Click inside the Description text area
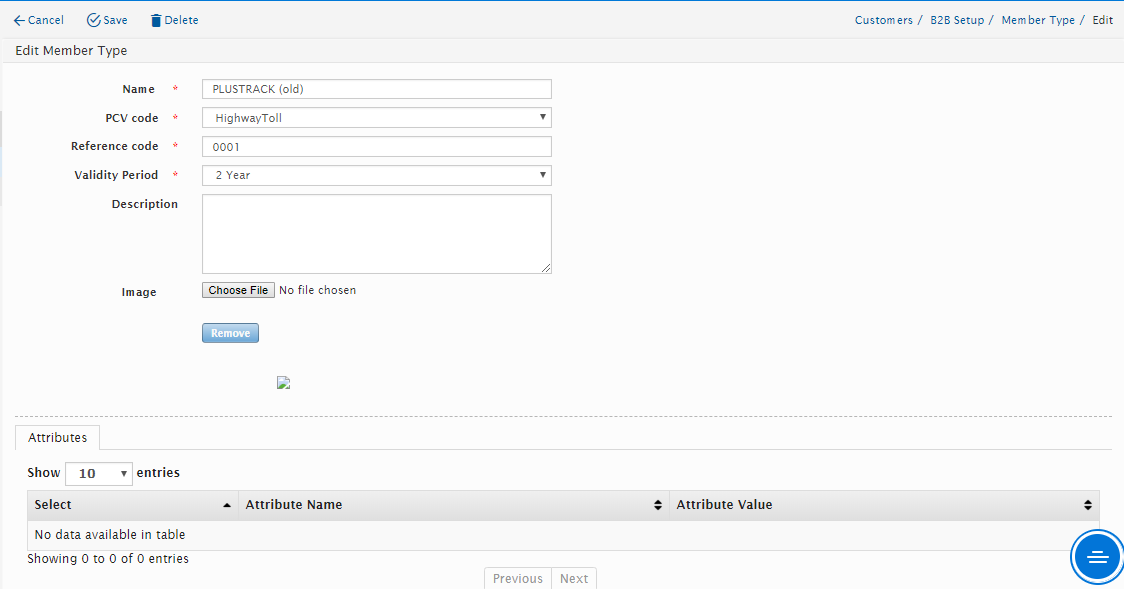 (376, 233)
